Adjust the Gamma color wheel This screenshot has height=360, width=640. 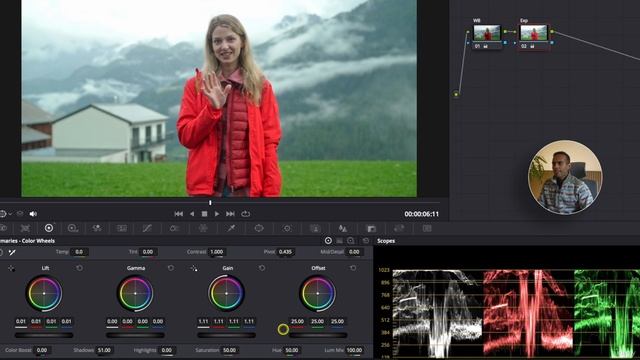click(x=135, y=293)
